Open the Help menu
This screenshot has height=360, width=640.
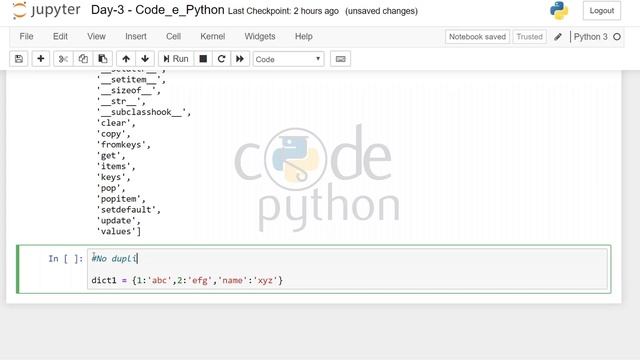pos(304,36)
